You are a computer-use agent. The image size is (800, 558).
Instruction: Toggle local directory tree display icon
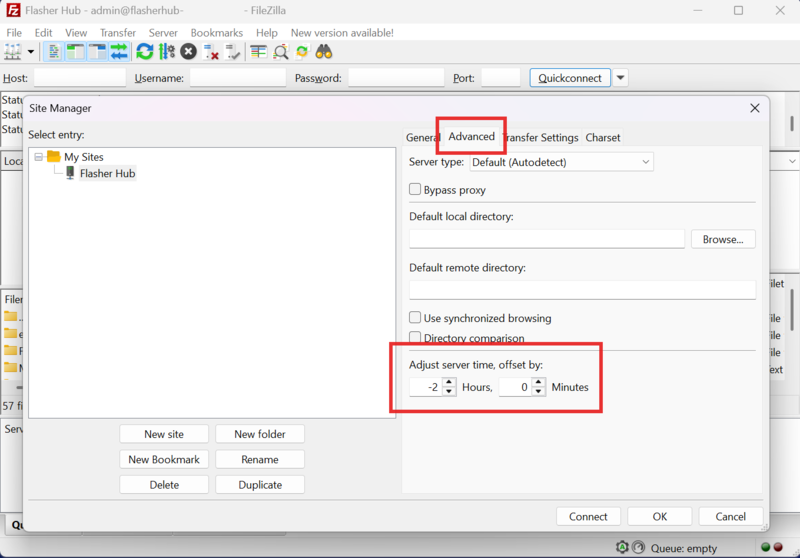[x=76, y=52]
